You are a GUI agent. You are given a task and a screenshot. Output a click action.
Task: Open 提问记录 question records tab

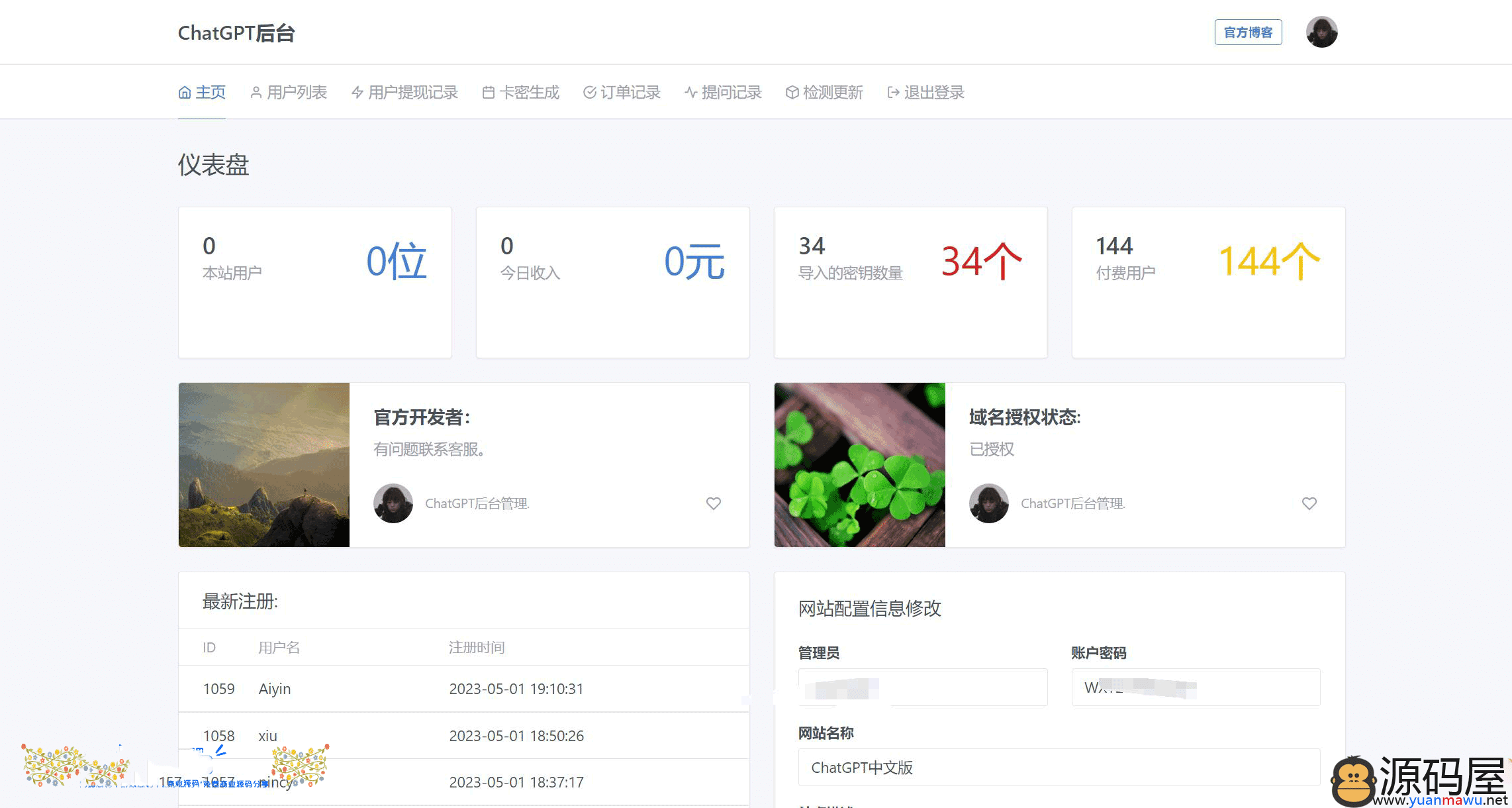(x=723, y=93)
